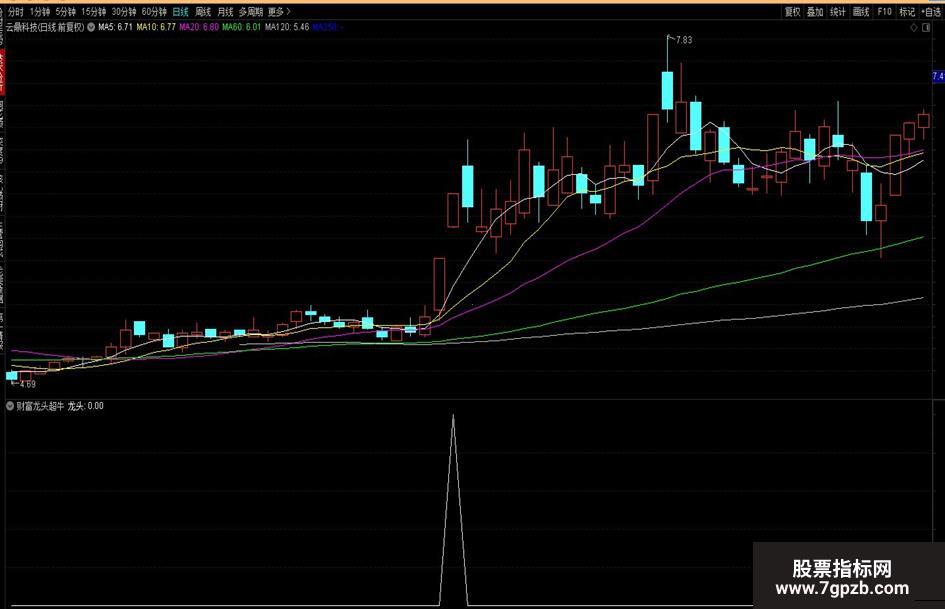
Task: Click the square panel icon at chart top right
Action: pyautogui.click(x=927, y=28)
